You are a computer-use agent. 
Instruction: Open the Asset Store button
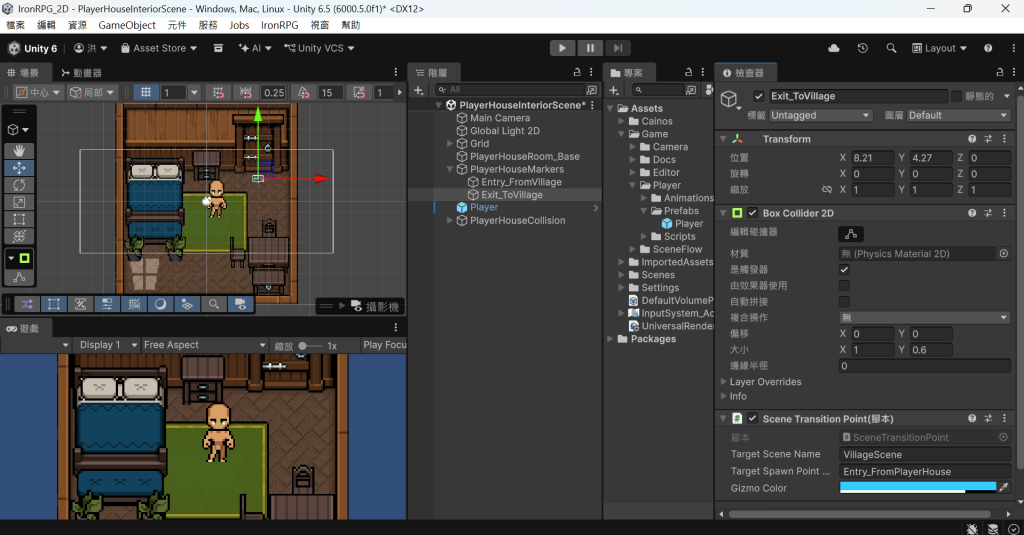point(159,48)
